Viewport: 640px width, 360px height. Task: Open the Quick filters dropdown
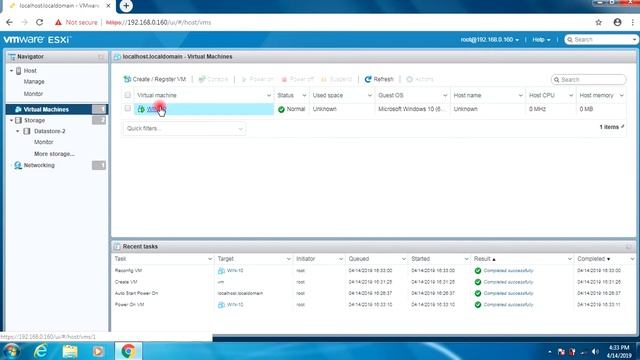coord(184,129)
